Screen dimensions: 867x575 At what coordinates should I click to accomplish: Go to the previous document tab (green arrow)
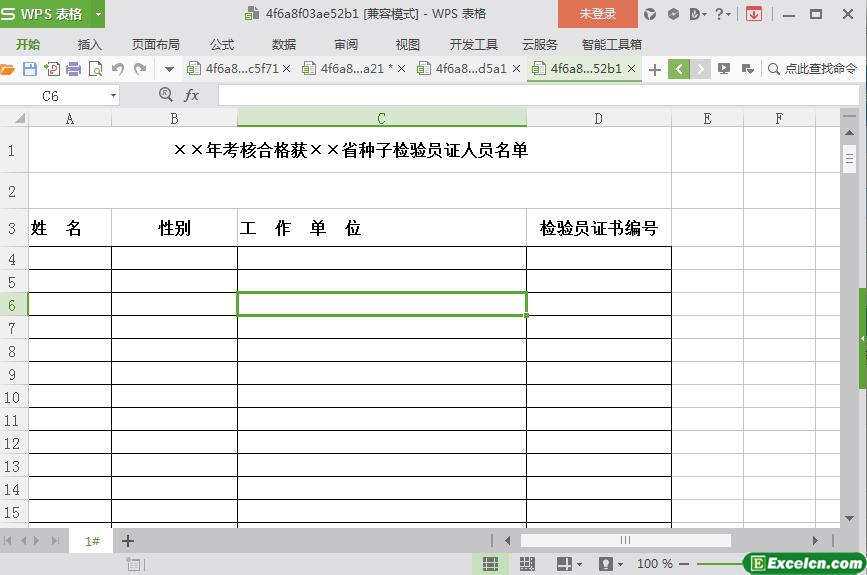click(678, 69)
